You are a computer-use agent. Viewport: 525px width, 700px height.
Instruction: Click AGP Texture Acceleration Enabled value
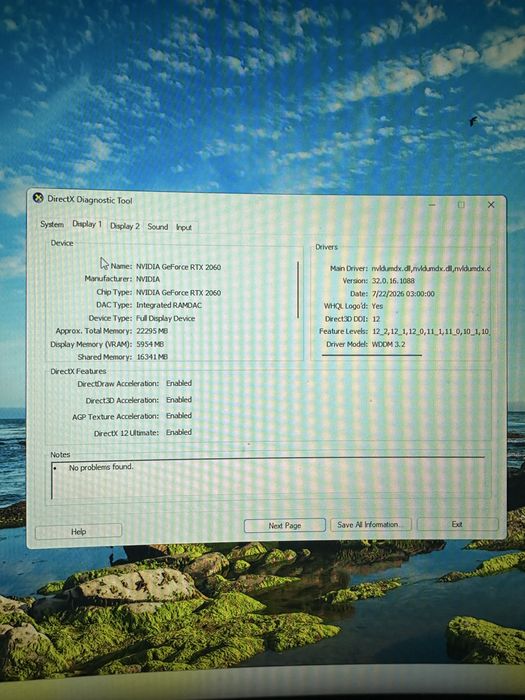[179, 416]
